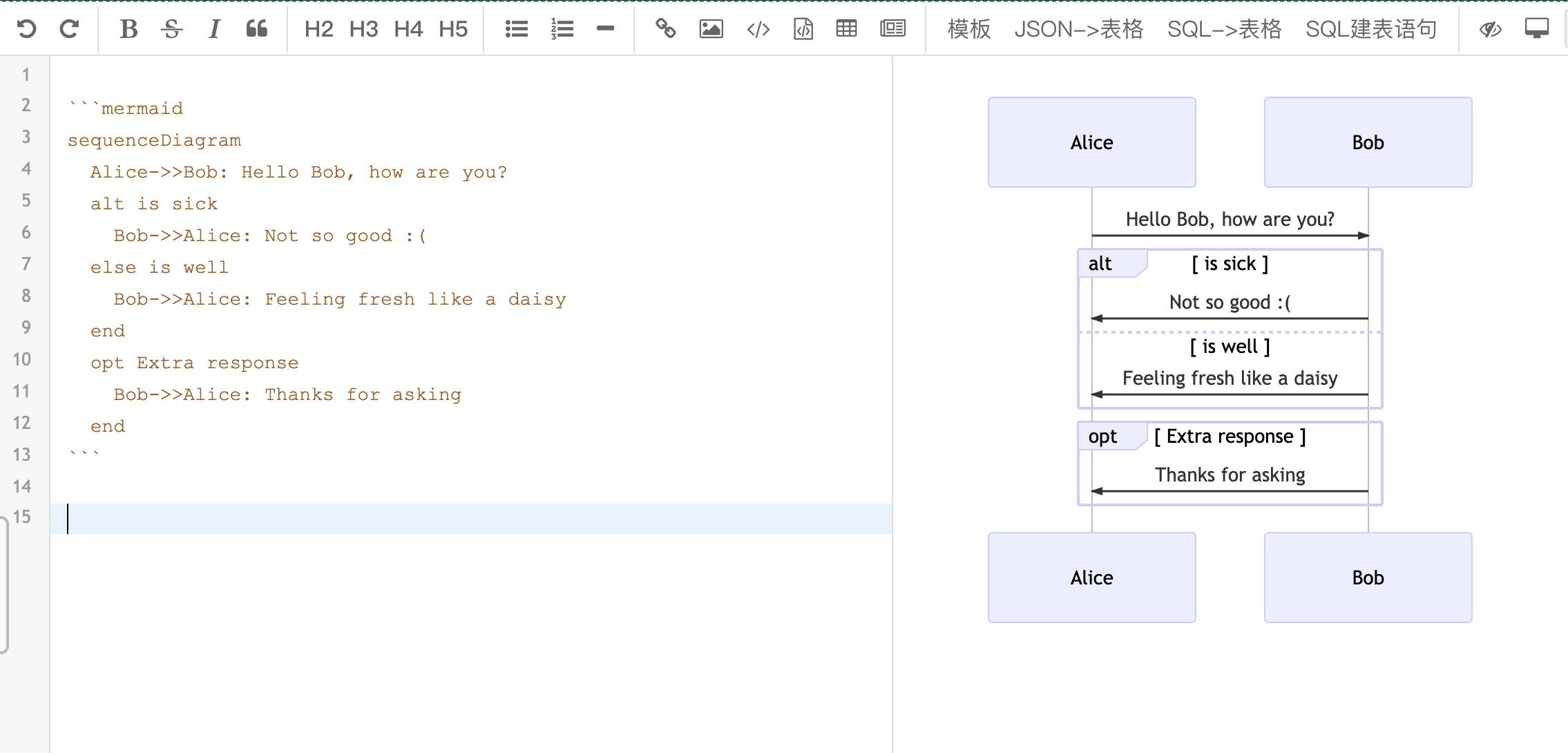
Task: Click line number 15 in gutter
Action: coord(22,517)
